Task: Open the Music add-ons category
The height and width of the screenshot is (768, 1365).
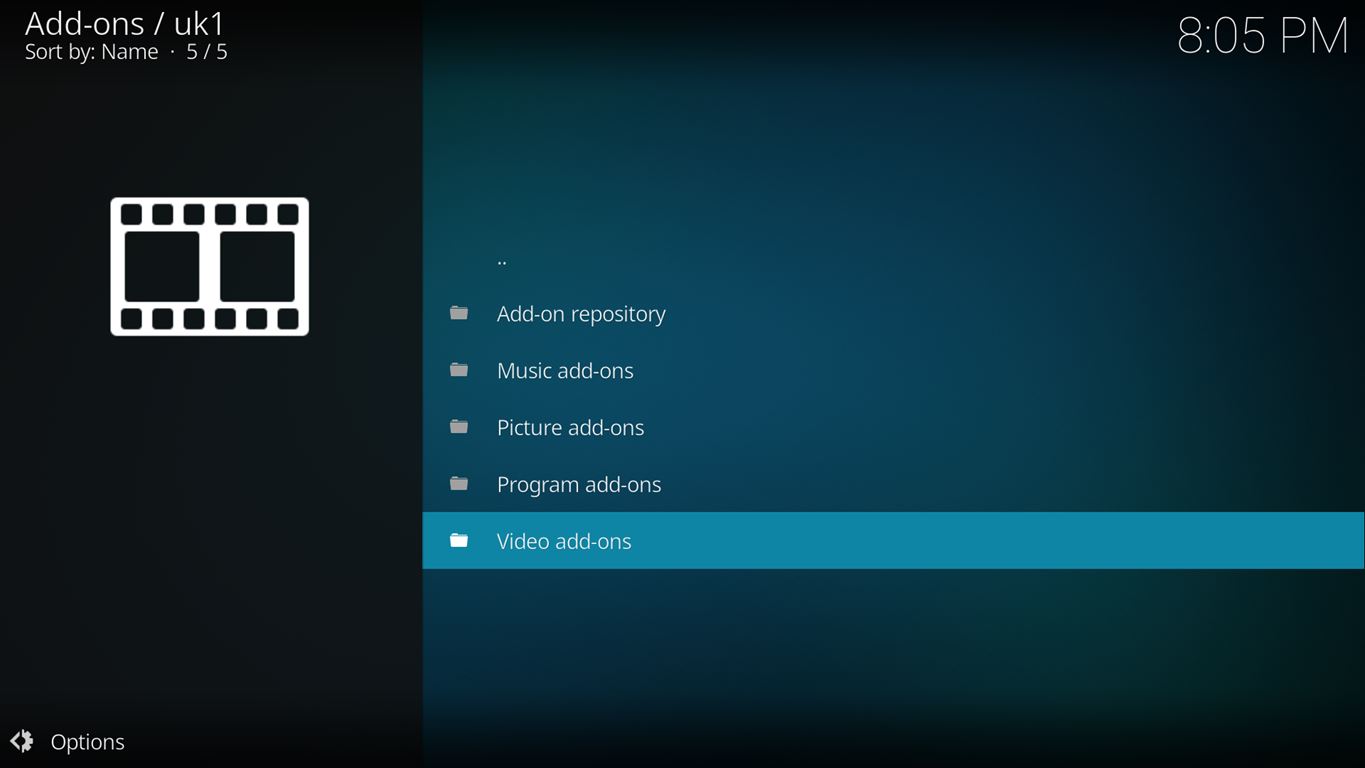Action: (565, 371)
